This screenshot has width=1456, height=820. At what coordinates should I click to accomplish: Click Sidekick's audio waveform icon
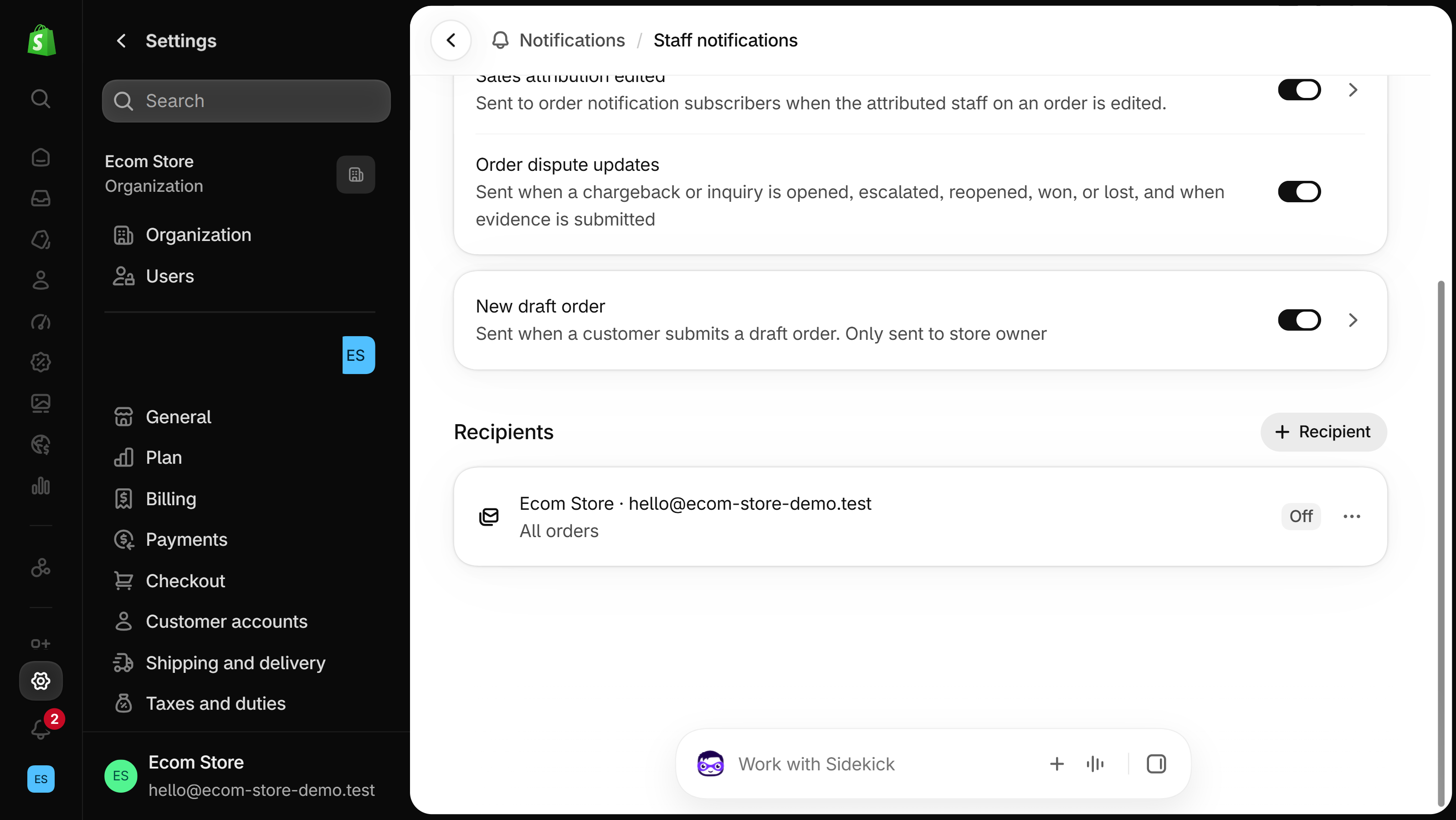click(1095, 764)
